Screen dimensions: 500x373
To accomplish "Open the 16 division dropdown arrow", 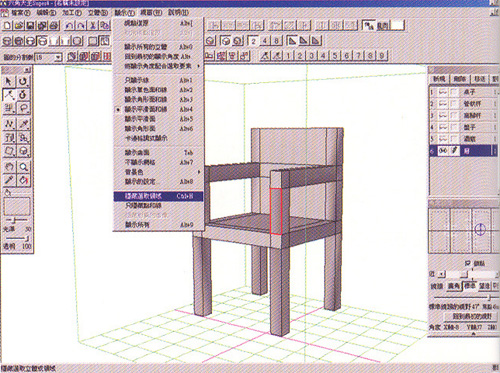I will pos(58,57).
